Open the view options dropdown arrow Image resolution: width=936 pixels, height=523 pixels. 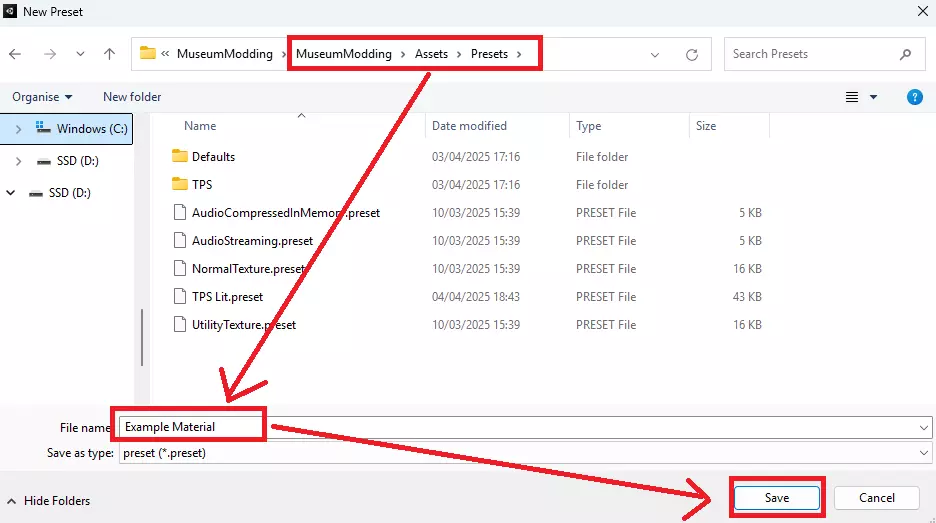[x=873, y=97]
